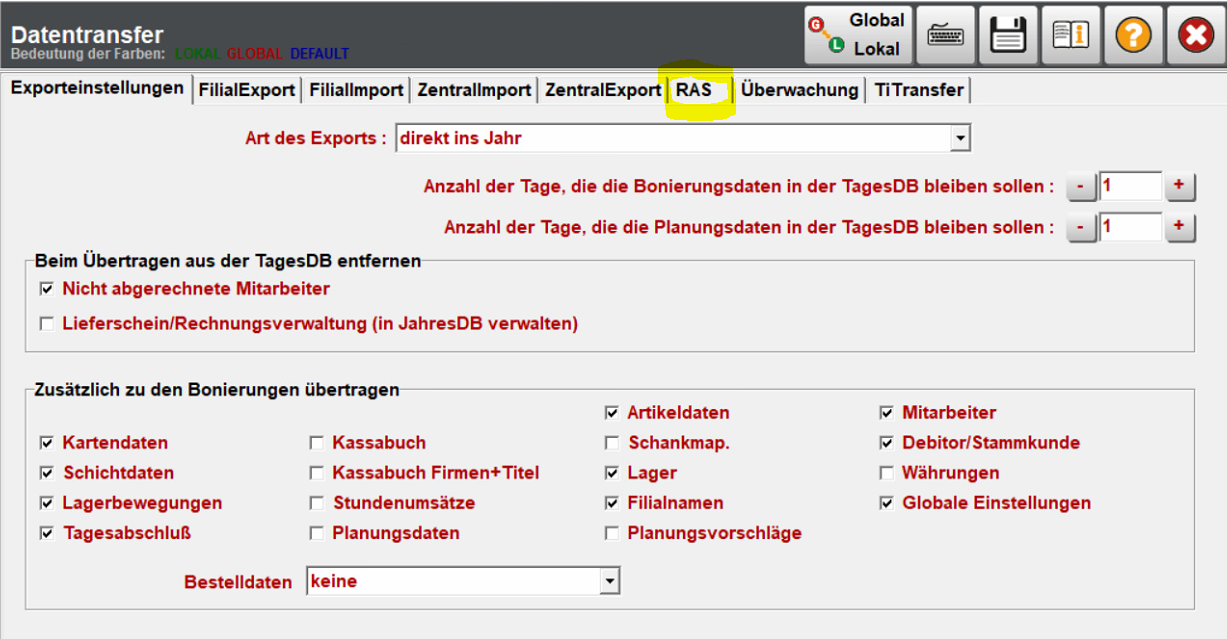Toggle the Globale Einstellungen checkbox
The height and width of the screenshot is (639, 1227).
click(x=886, y=503)
